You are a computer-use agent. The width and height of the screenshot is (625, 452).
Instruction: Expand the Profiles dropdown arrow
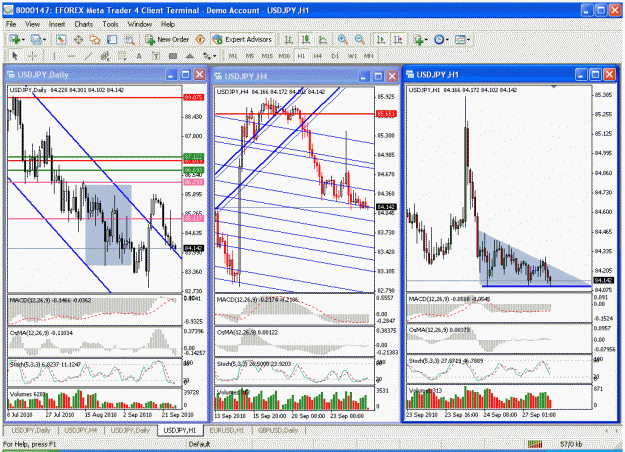[44, 39]
